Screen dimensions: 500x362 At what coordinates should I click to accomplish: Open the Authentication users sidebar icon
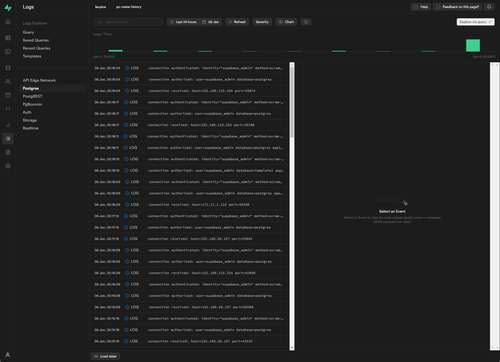pyautogui.click(x=8, y=81)
